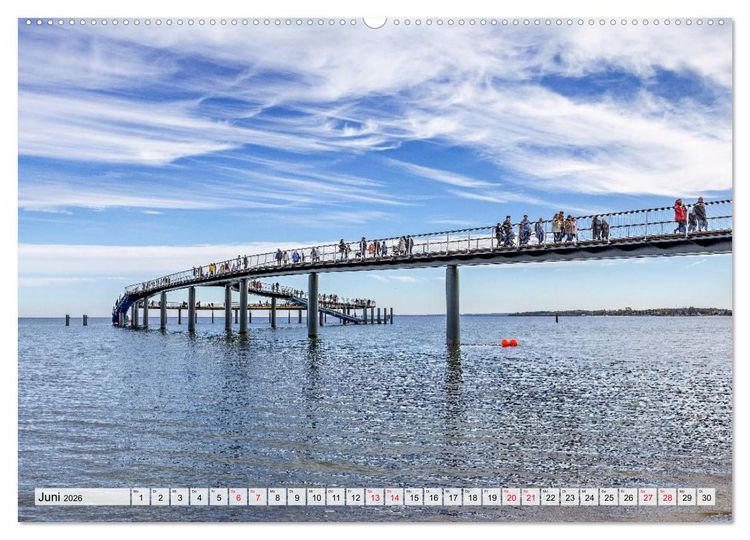Select red Sunday date 21
The image size is (750, 540).
click(531, 497)
